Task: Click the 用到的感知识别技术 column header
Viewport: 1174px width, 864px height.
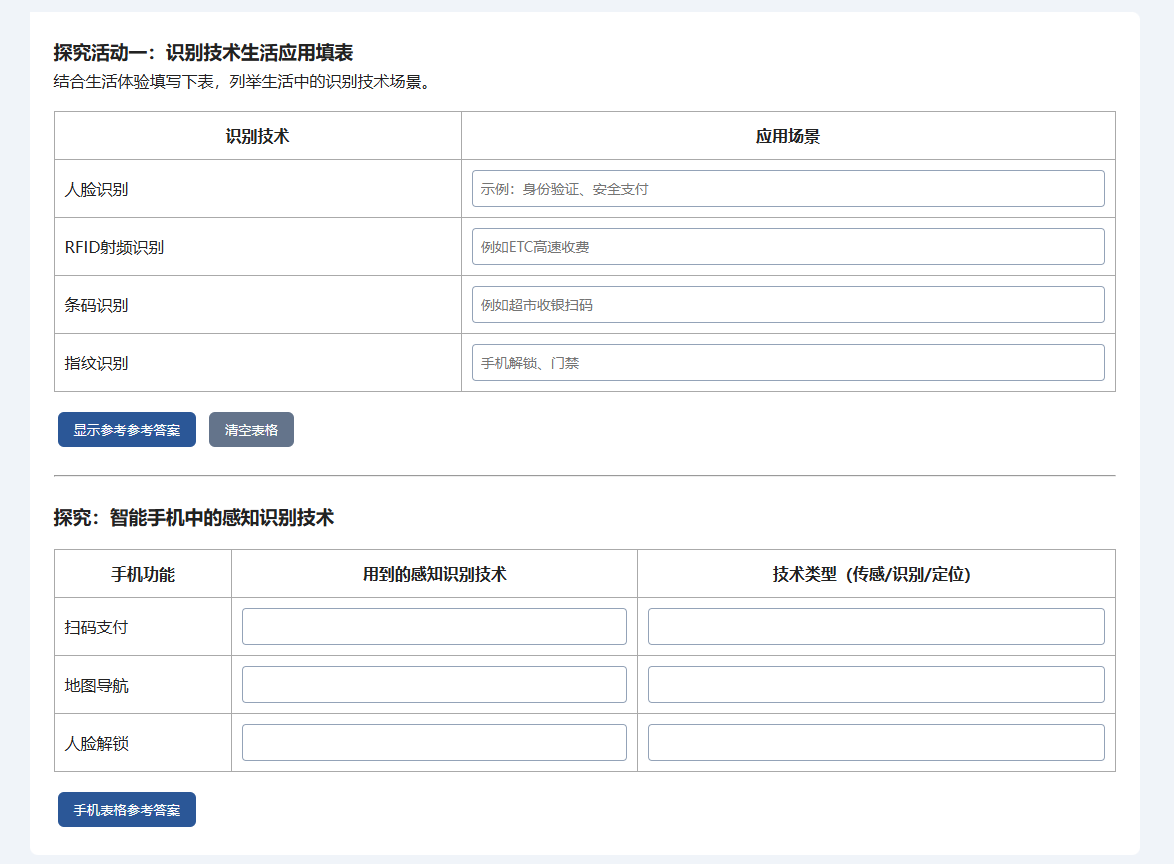Action: coord(434,574)
